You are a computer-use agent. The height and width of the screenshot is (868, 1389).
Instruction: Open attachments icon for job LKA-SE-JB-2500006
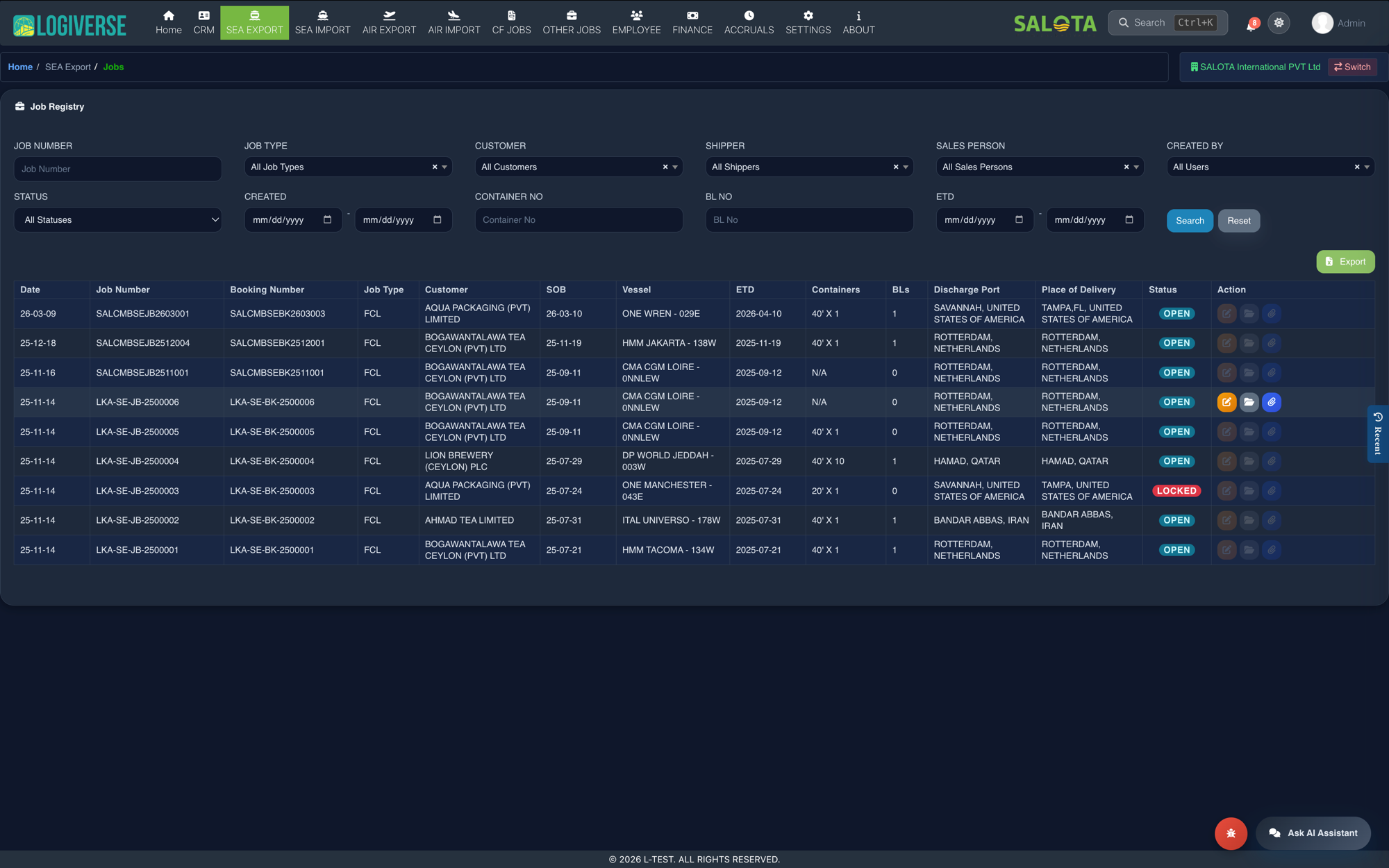coord(1271,402)
